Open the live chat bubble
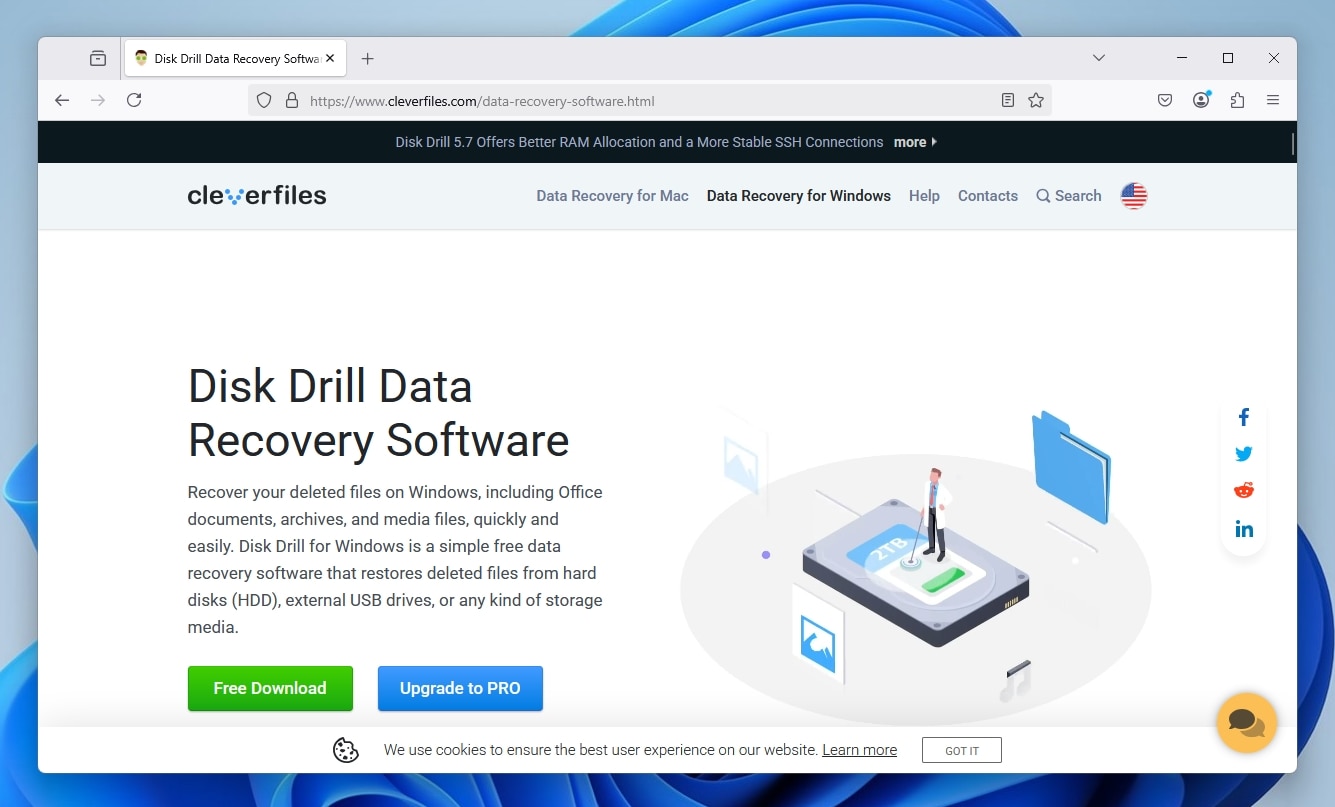 point(1247,722)
